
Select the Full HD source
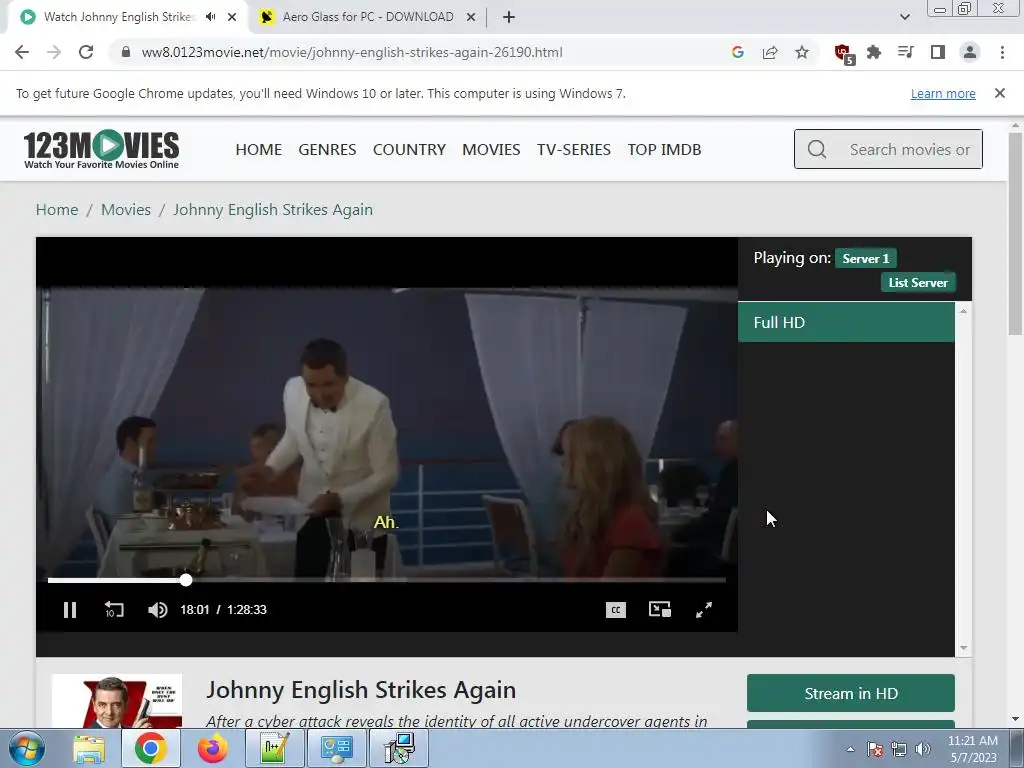point(846,322)
